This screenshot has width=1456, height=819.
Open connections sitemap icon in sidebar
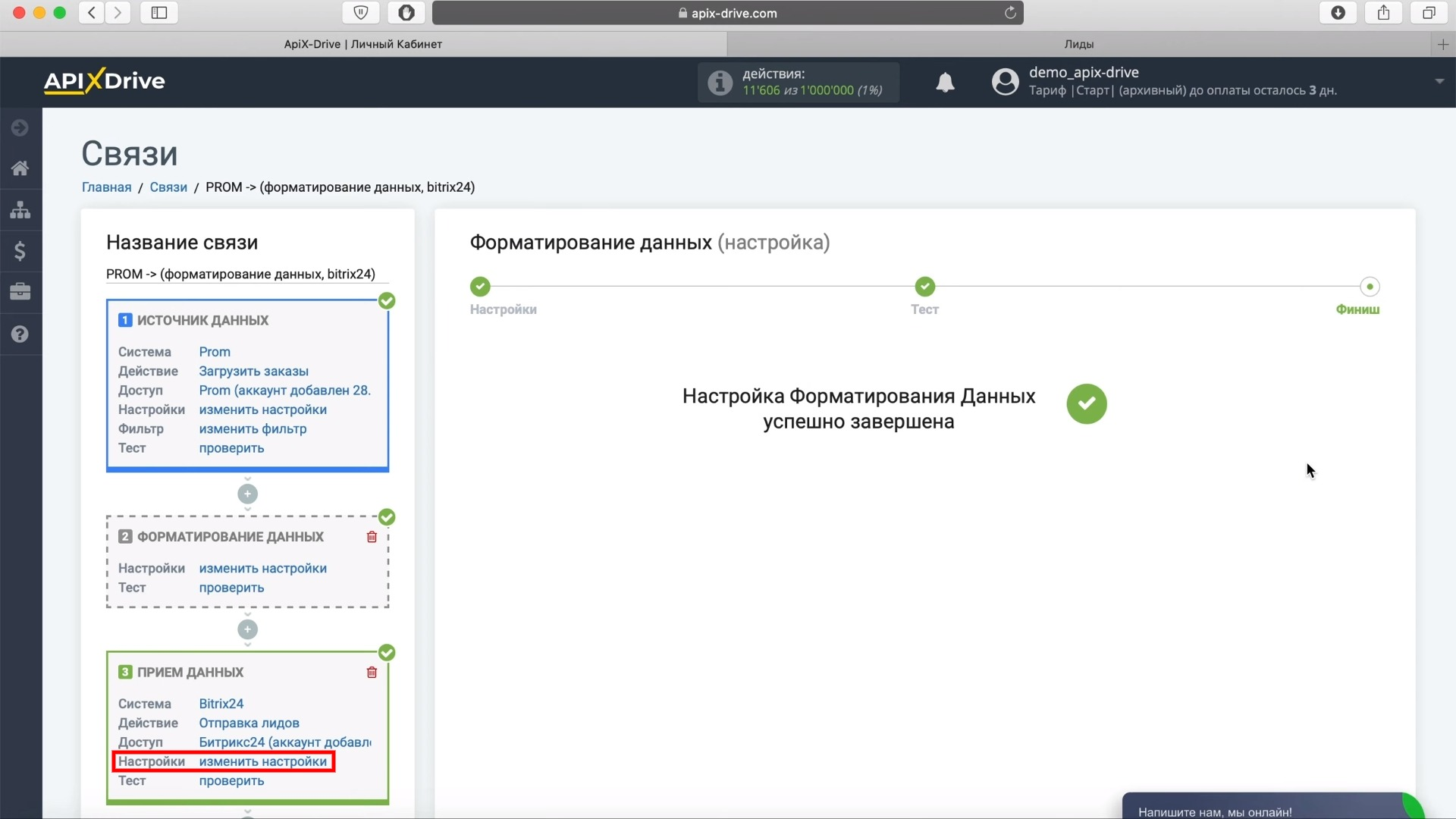pos(20,210)
